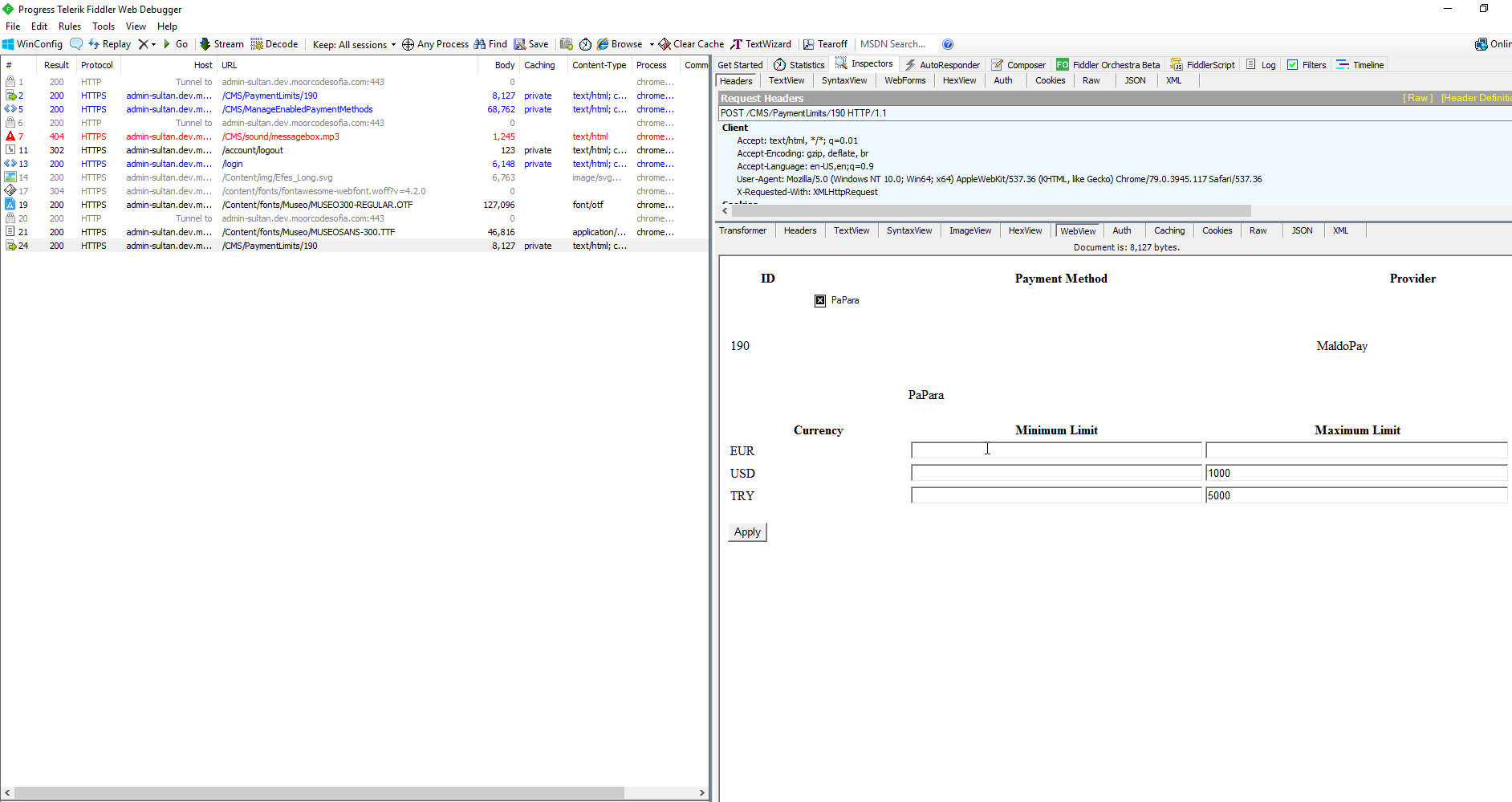Click the Find binoculars button
This screenshot has height=802, width=1512.
tap(490, 44)
